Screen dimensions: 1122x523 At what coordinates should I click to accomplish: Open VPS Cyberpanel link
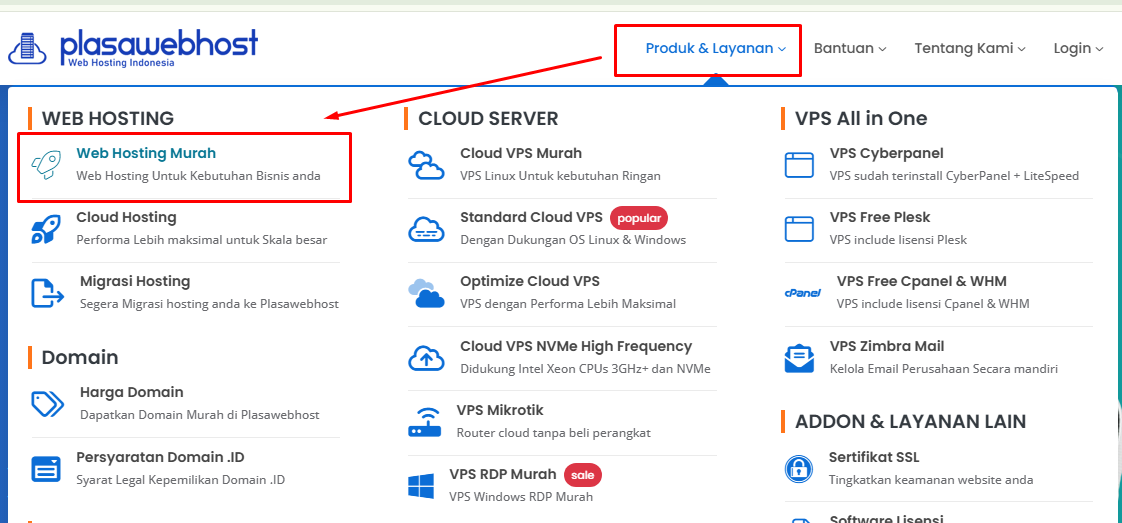point(887,153)
